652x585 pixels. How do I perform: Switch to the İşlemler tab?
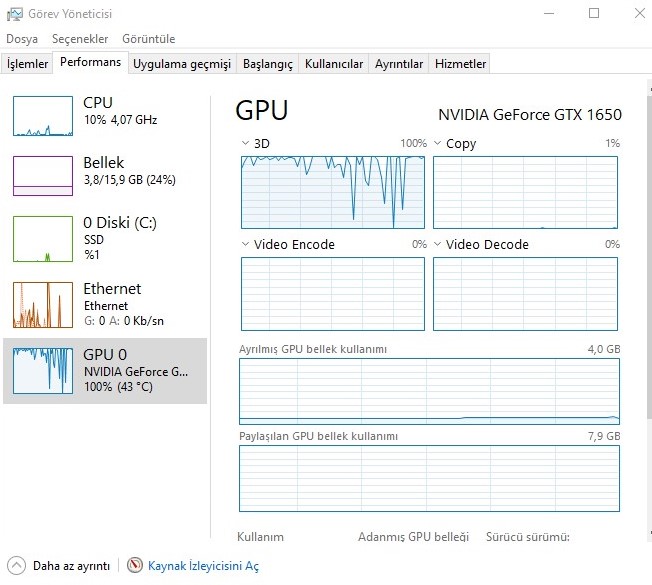click(x=27, y=64)
